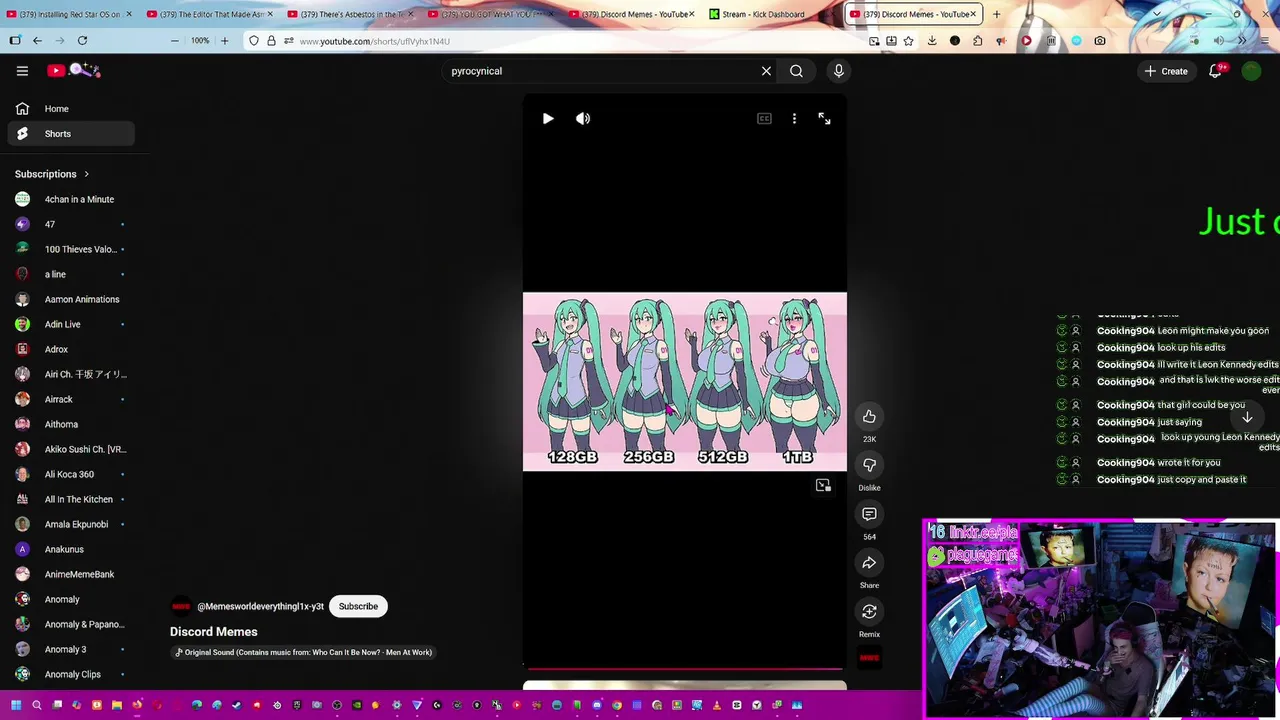Click the YouTube logo
The image size is (1280, 720).
[75, 70]
